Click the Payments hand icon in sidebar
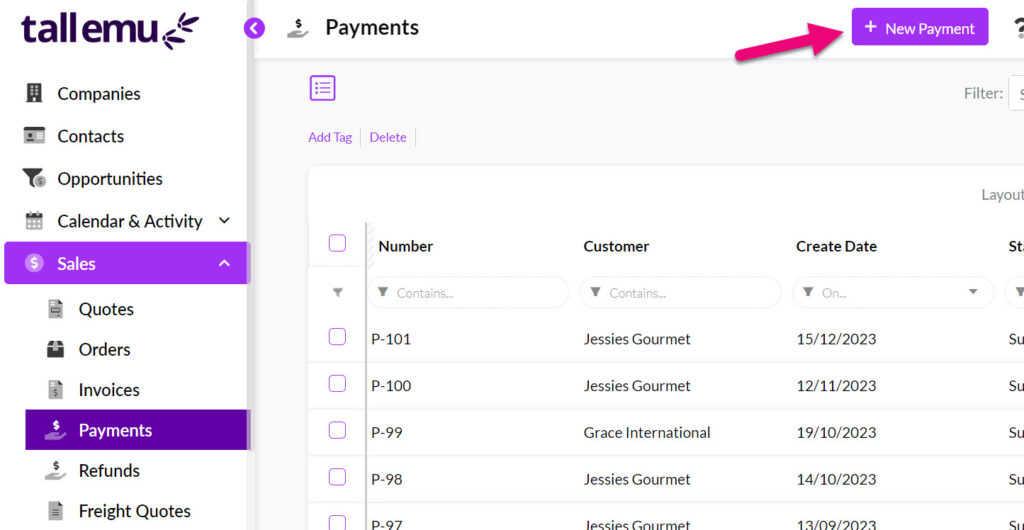This screenshot has height=530, width=1024. pos(56,429)
